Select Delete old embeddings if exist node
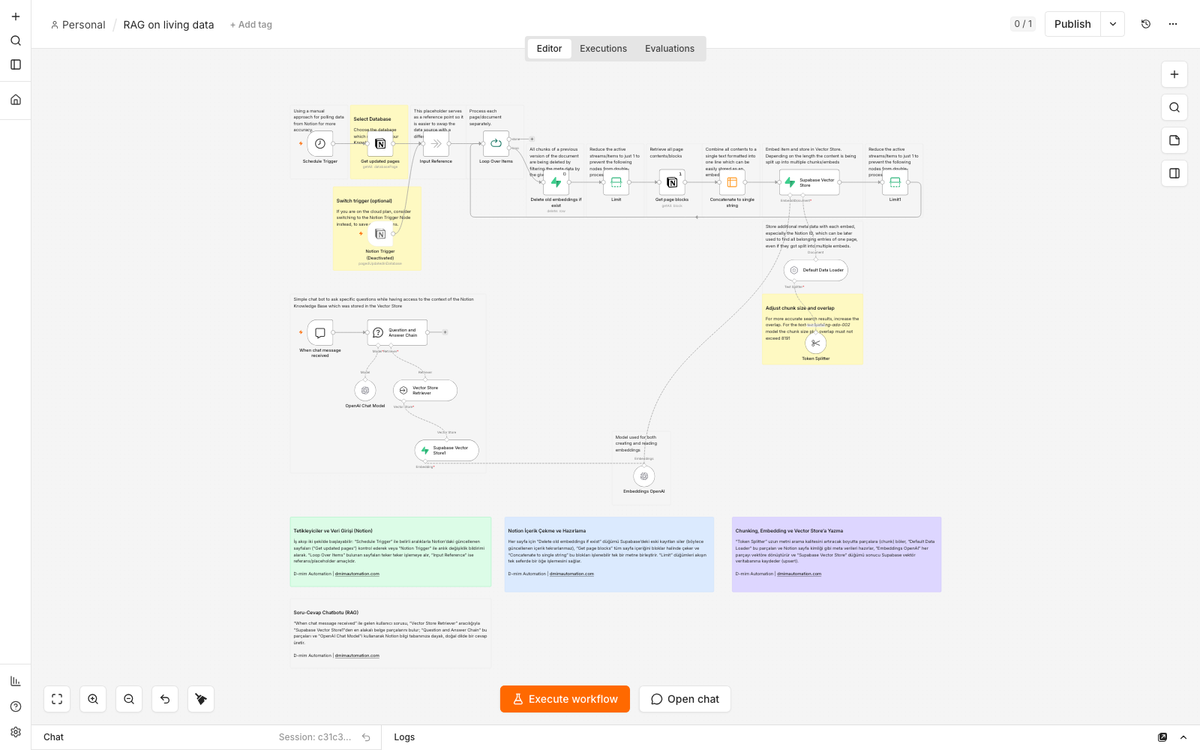1200x750 pixels. point(556,182)
